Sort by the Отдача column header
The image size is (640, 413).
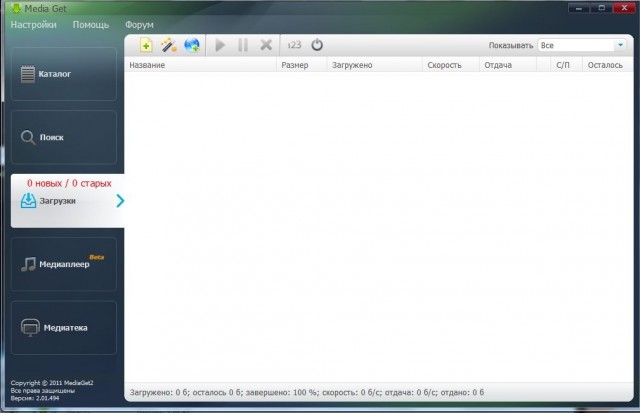pyautogui.click(x=508, y=65)
